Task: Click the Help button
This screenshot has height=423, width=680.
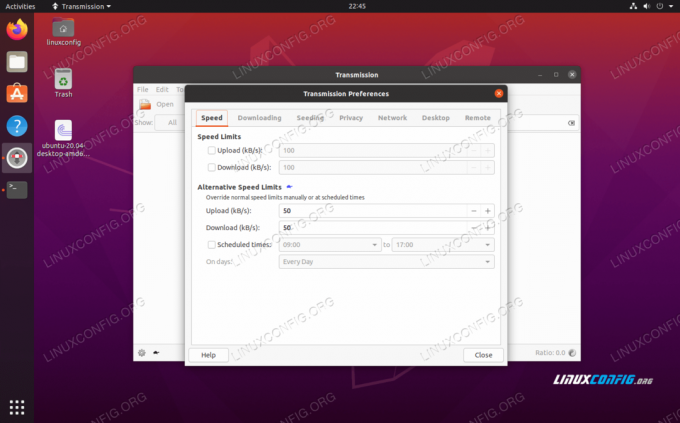Action: click(208, 355)
